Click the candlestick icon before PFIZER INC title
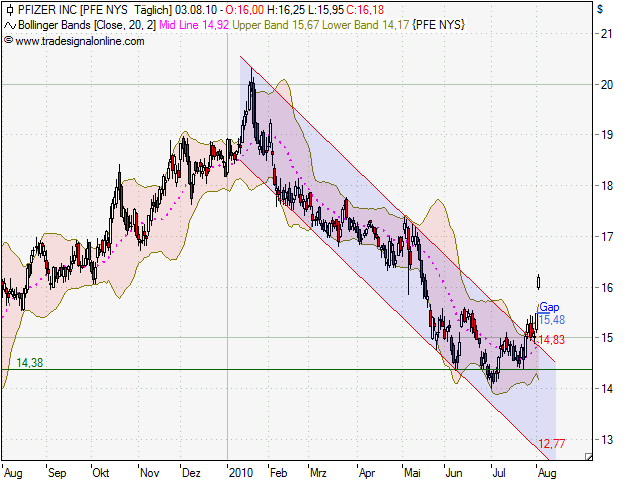This screenshot has width=640, height=480. [10, 9]
